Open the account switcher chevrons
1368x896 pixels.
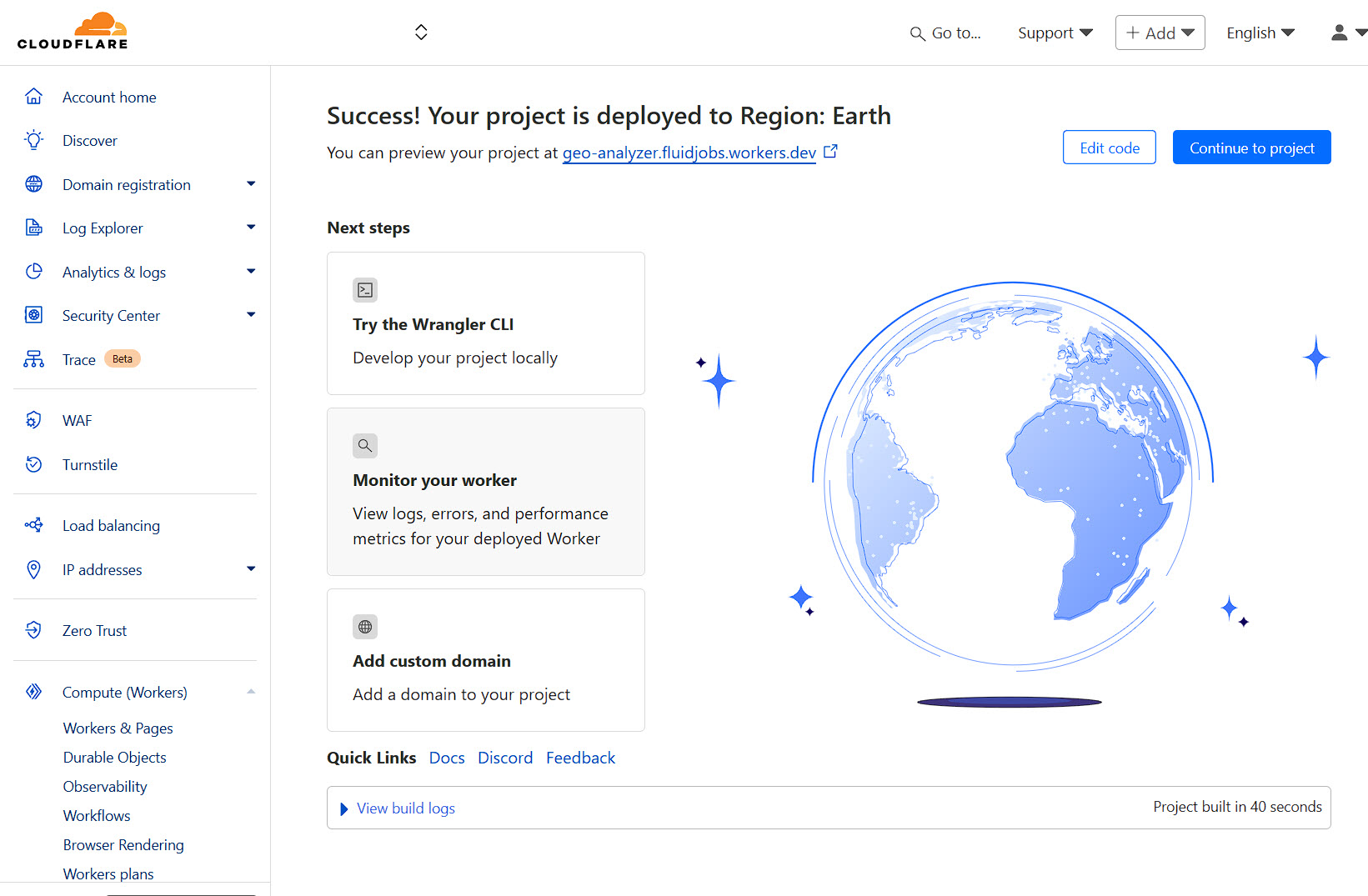421,32
